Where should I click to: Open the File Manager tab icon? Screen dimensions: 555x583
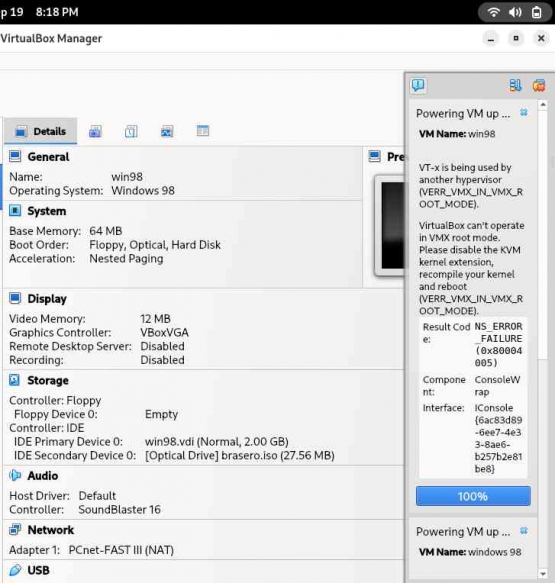point(203,131)
